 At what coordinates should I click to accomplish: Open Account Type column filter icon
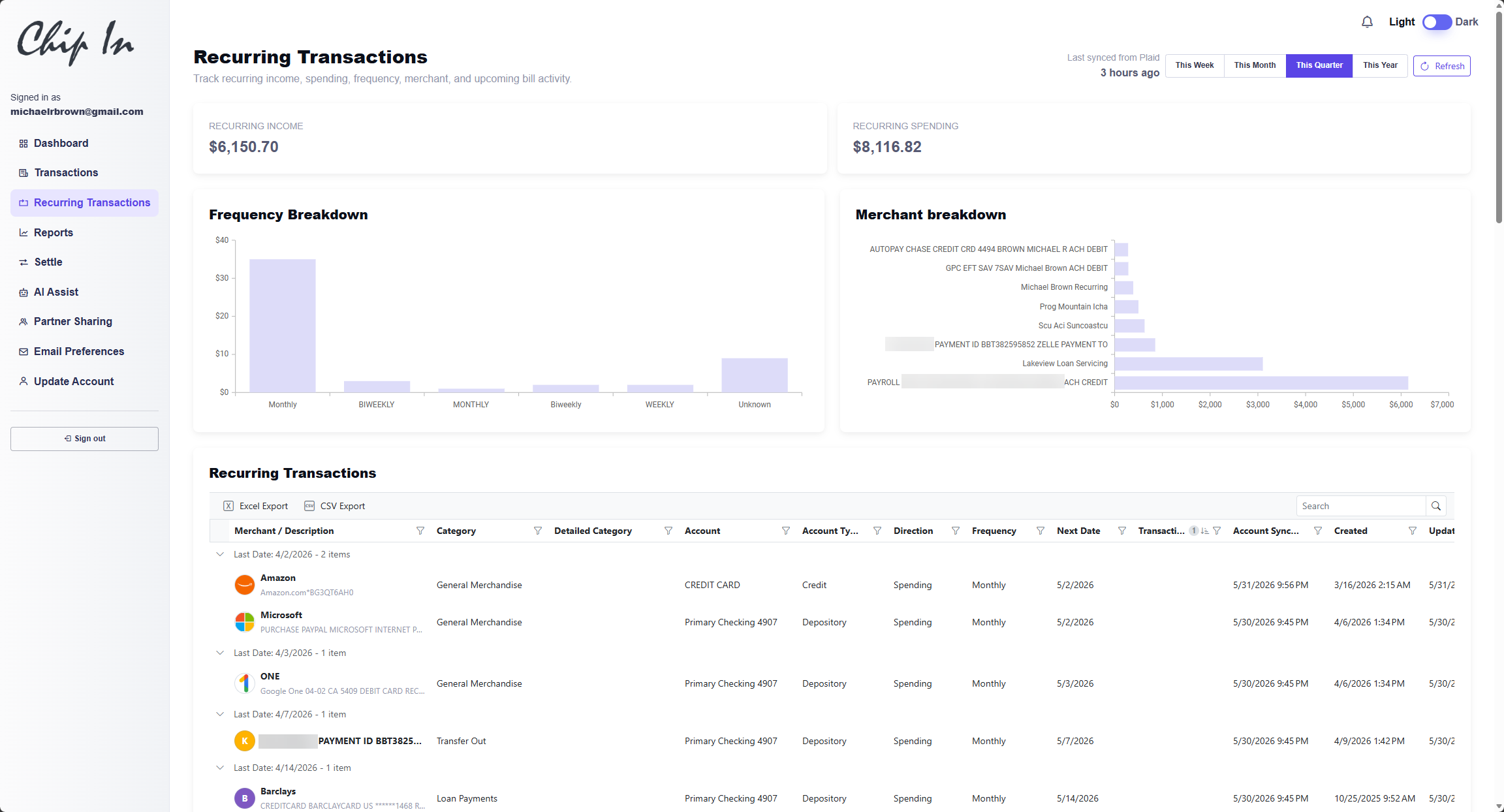coord(877,531)
